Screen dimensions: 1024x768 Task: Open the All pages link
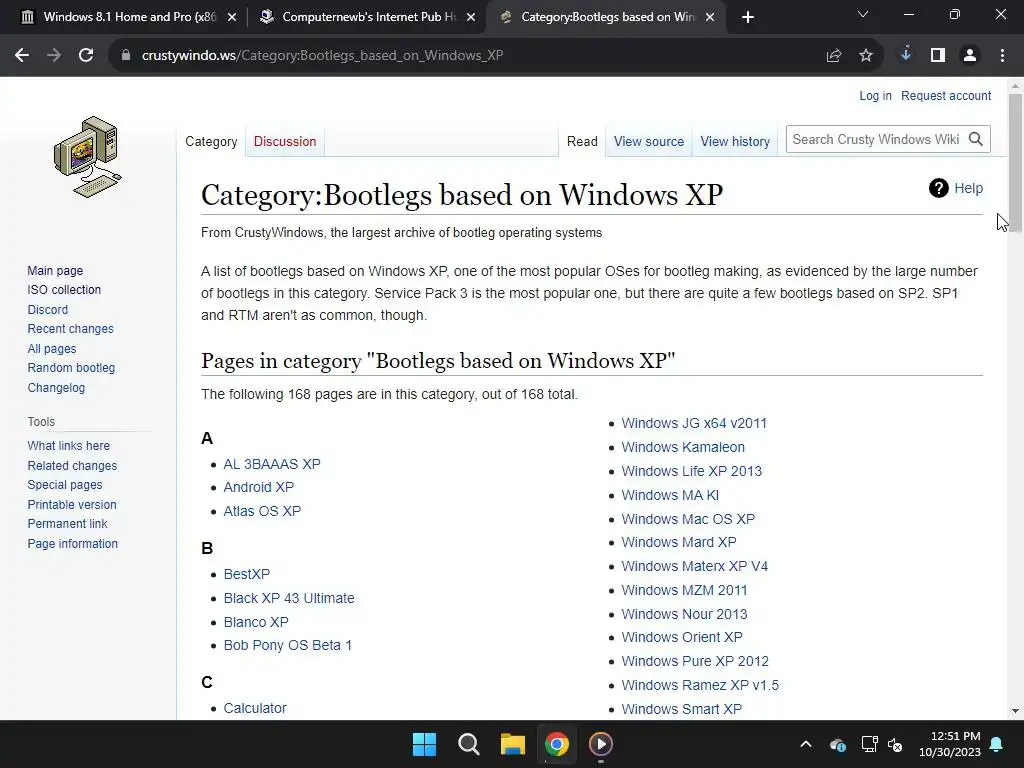point(52,349)
